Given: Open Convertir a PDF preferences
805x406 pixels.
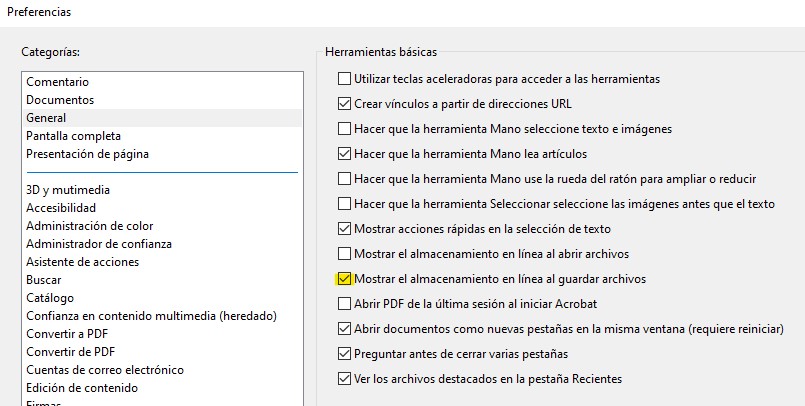Looking at the screenshot, I should pos(69,334).
